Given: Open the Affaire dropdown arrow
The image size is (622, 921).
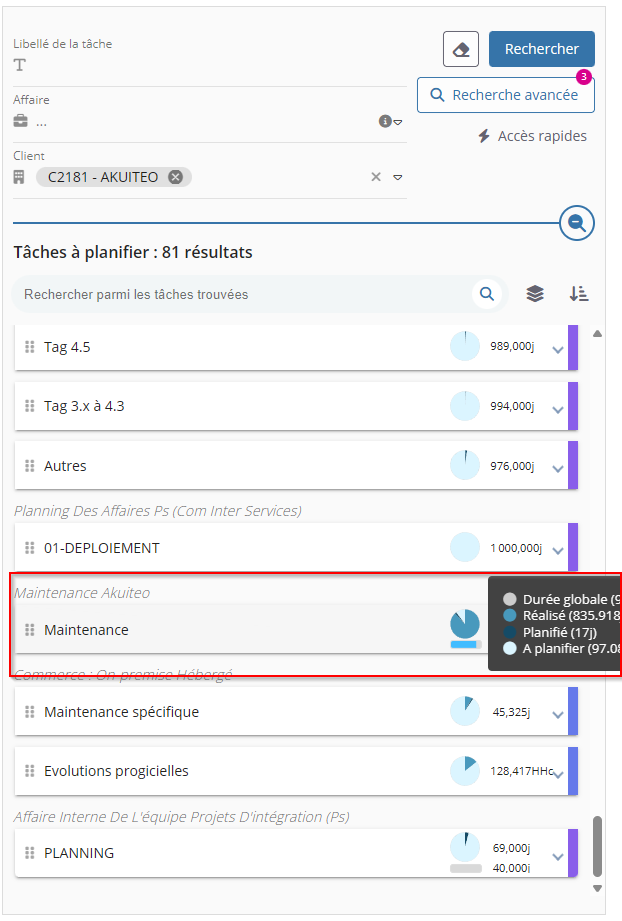Looking at the screenshot, I should (398, 122).
